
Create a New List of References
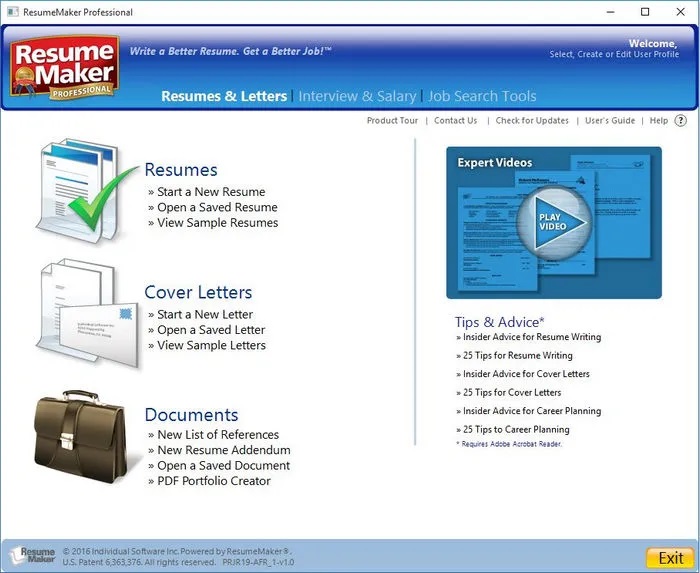(x=218, y=435)
